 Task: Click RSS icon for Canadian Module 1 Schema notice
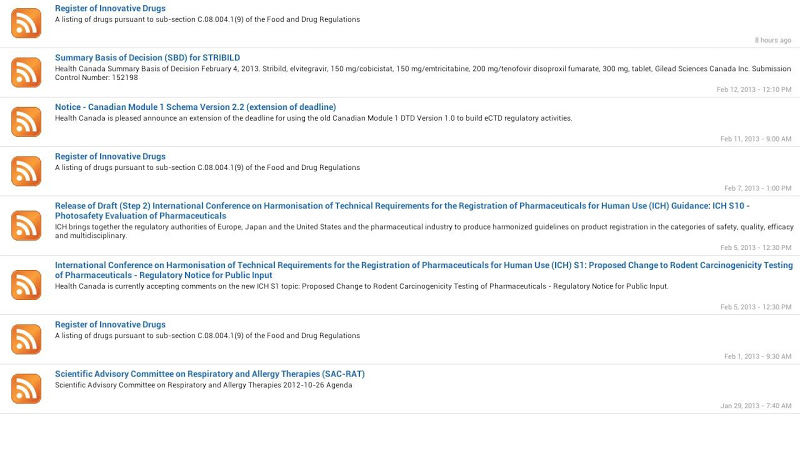[26, 122]
